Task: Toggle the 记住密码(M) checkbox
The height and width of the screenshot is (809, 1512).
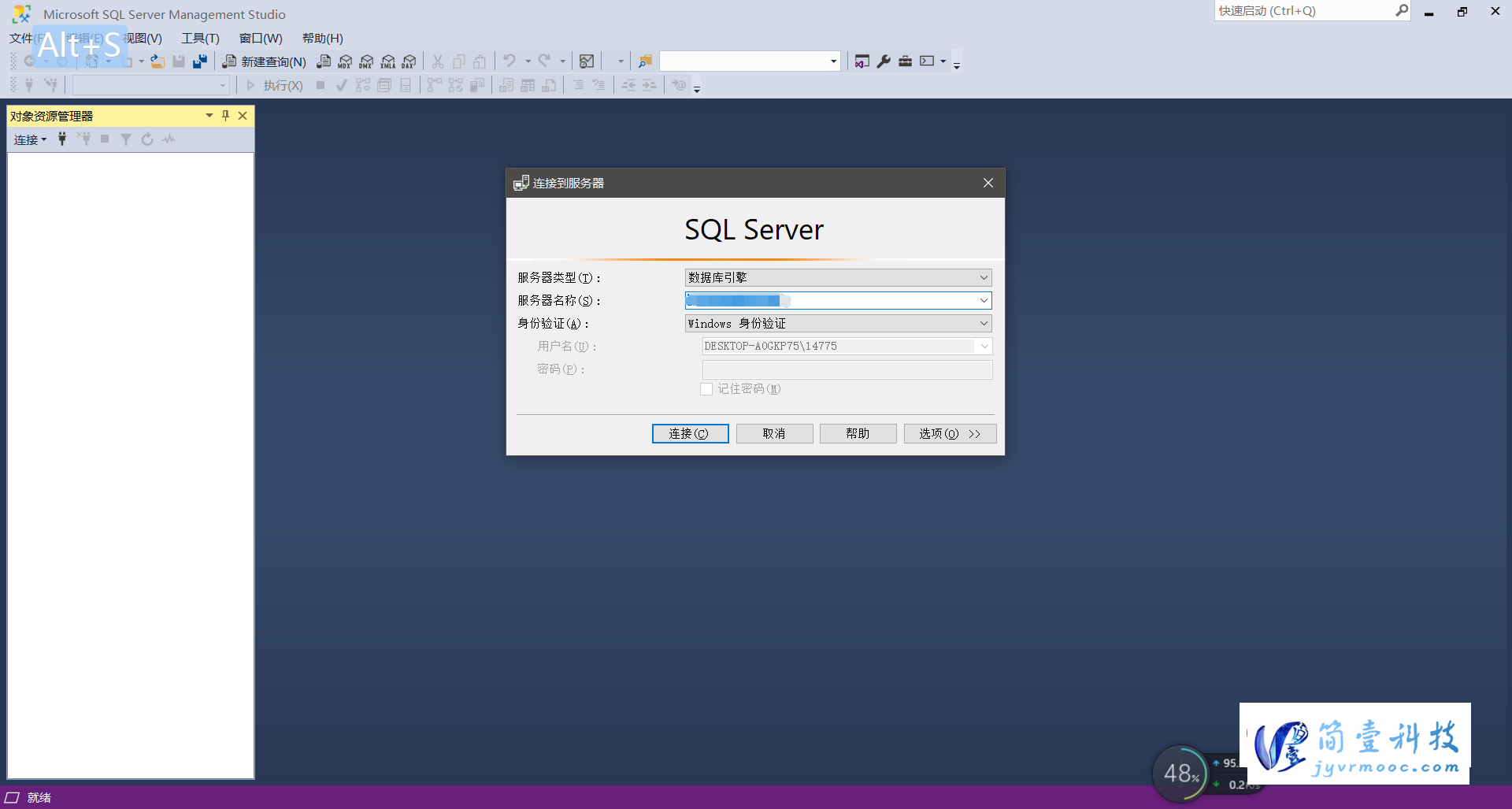Action: [706, 389]
